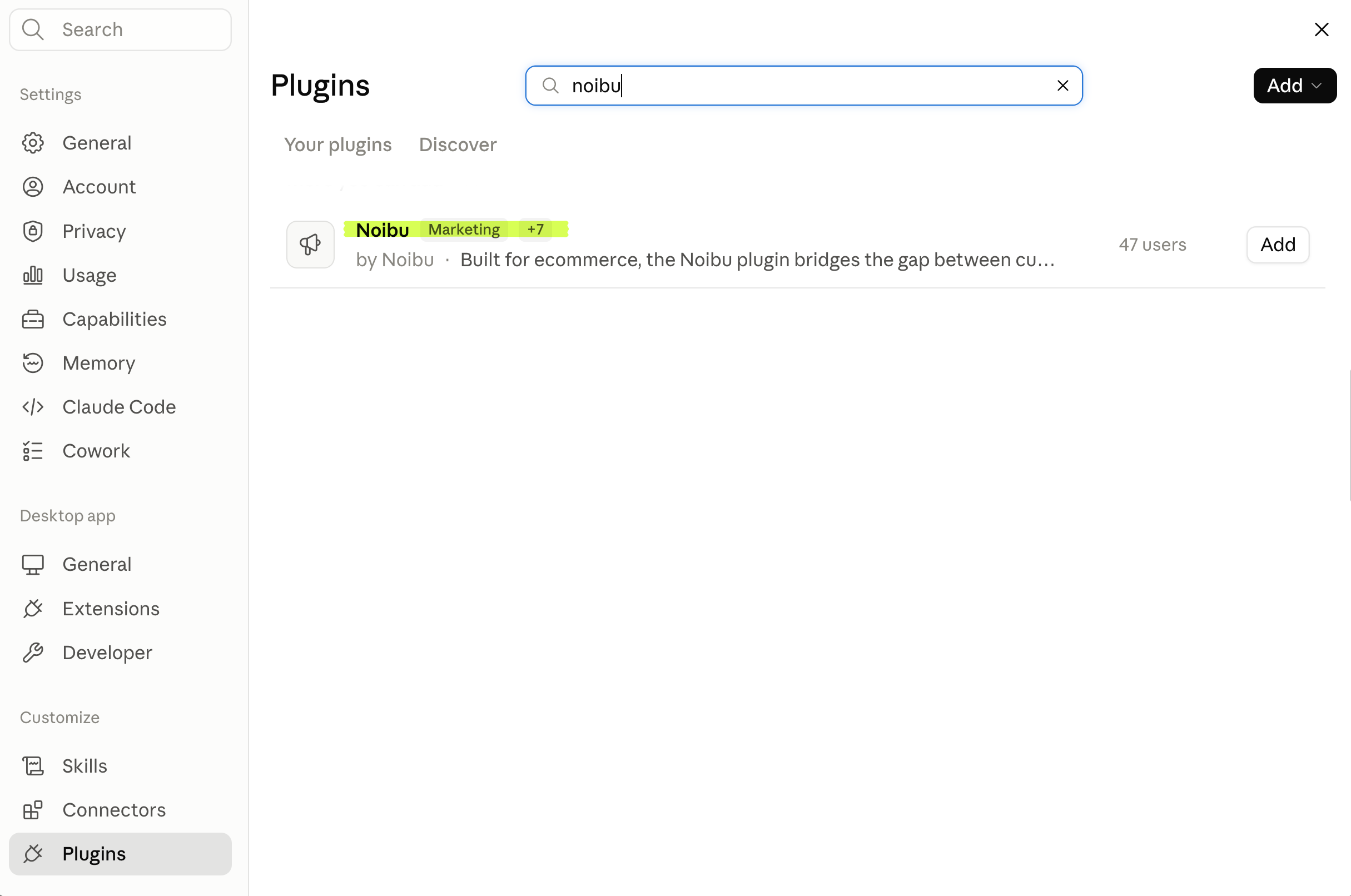Open Memory settings
The height and width of the screenshot is (896, 1351).
click(121, 363)
